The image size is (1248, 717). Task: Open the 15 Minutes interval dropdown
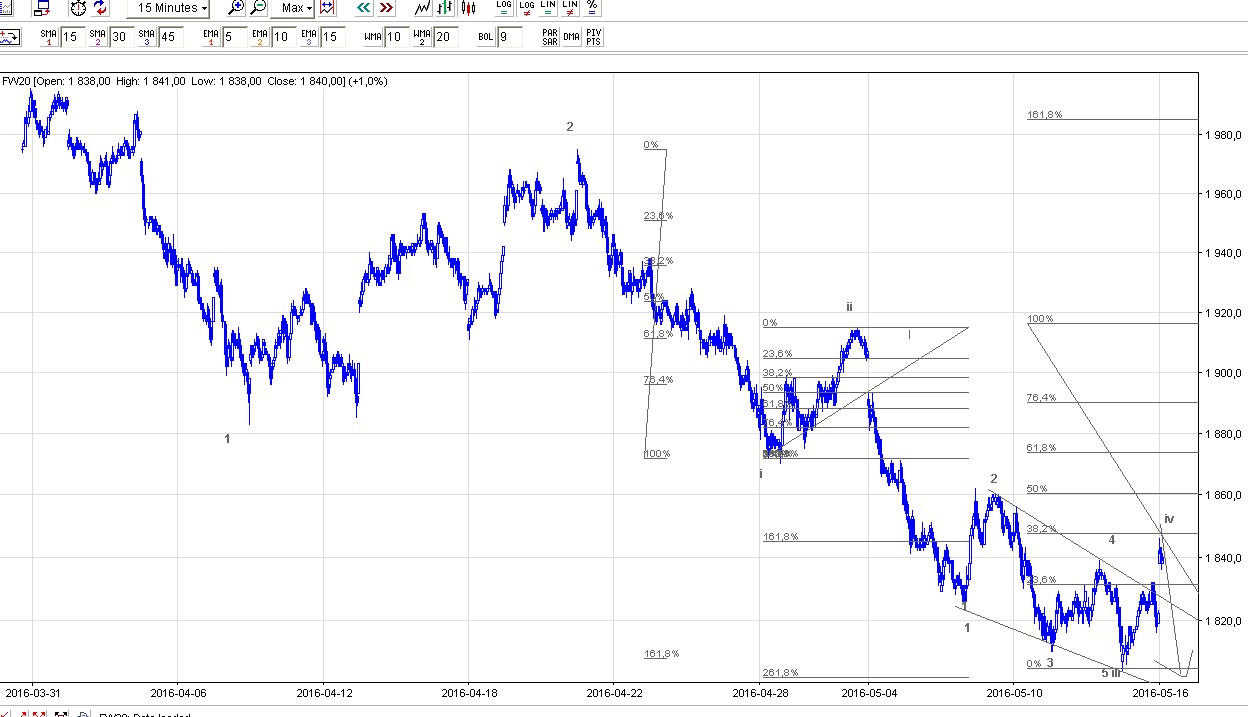coord(168,8)
